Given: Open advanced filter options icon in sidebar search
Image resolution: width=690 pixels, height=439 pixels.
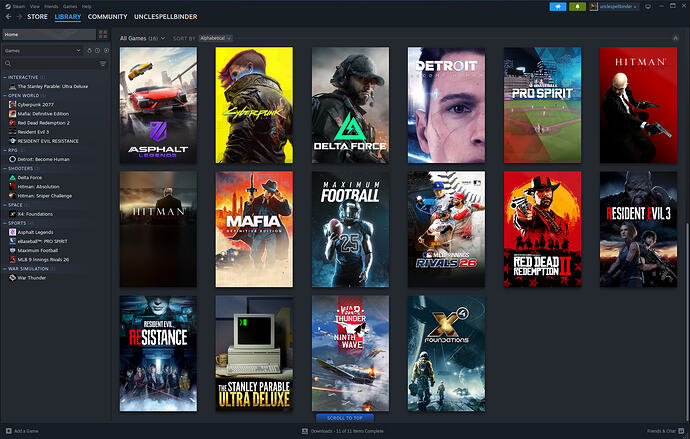Looking at the screenshot, I should pos(103,64).
